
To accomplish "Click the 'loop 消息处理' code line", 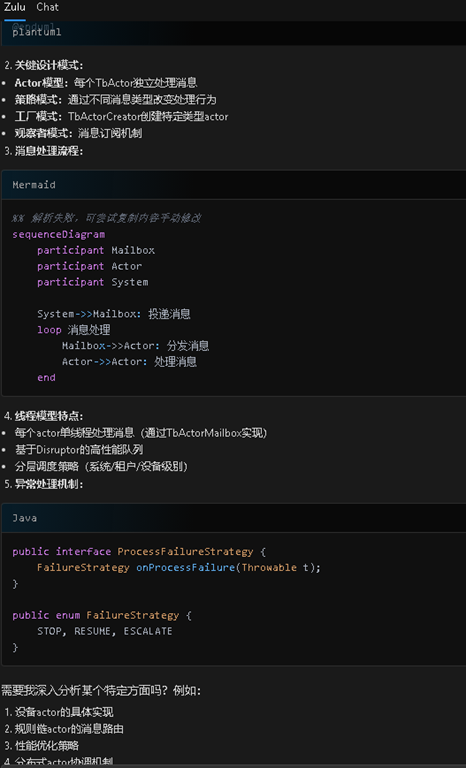I will tap(74, 330).
